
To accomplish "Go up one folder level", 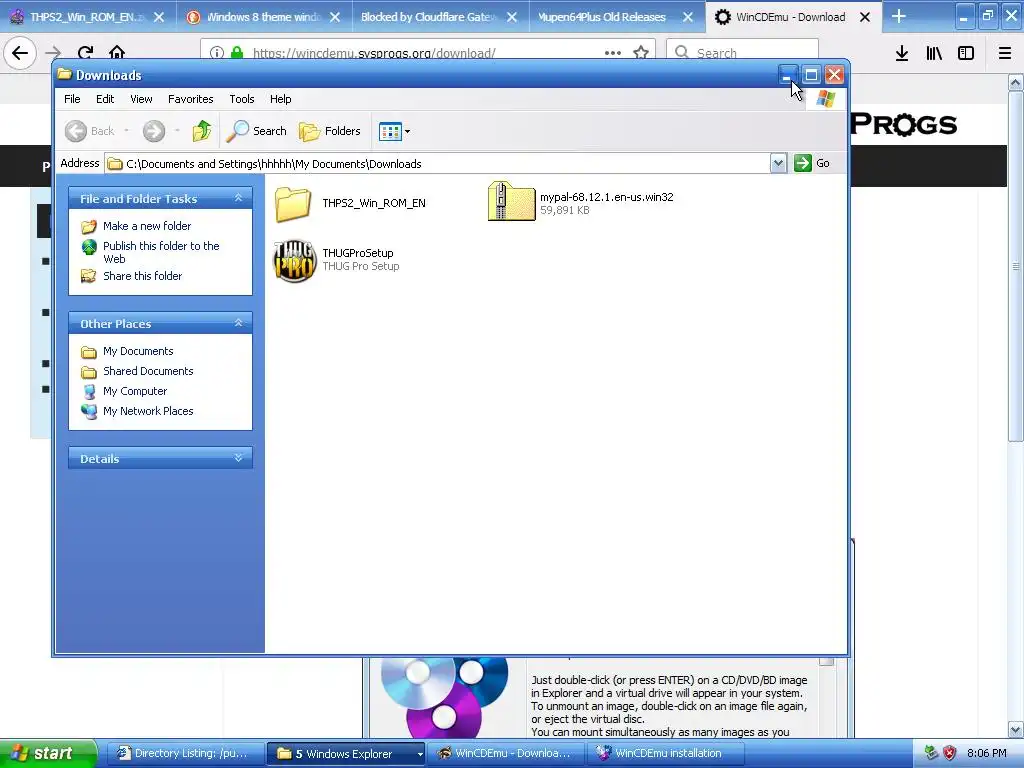I will click(x=202, y=131).
